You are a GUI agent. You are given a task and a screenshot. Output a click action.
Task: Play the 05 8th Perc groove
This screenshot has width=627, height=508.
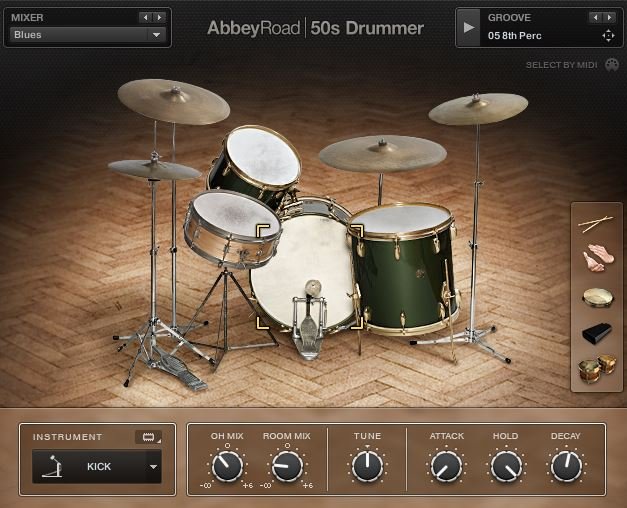coord(468,28)
